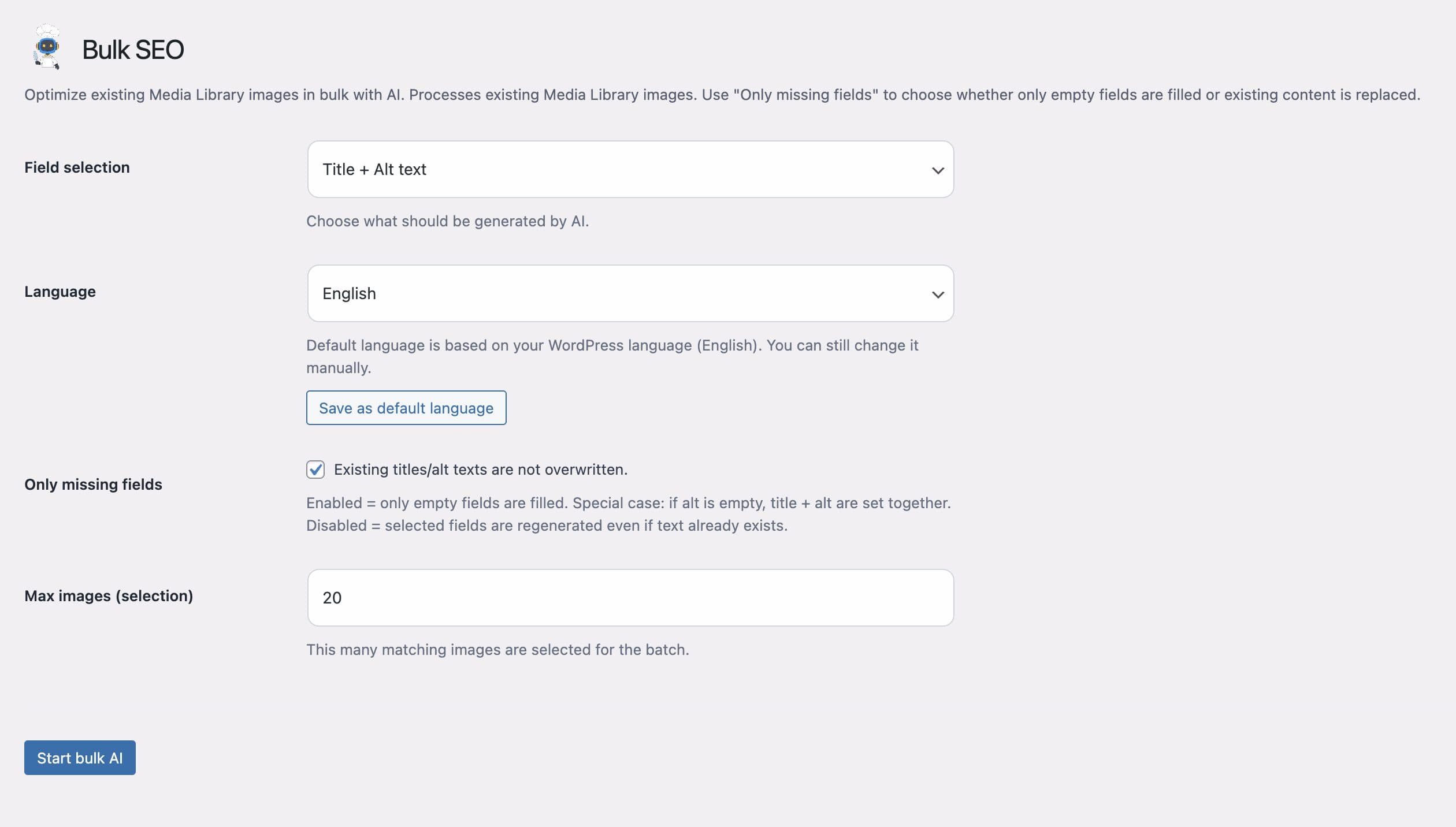The width and height of the screenshot is (1456, 827).
Task: Click the chevron arrow in Field selection box
Action: point(938,170)
